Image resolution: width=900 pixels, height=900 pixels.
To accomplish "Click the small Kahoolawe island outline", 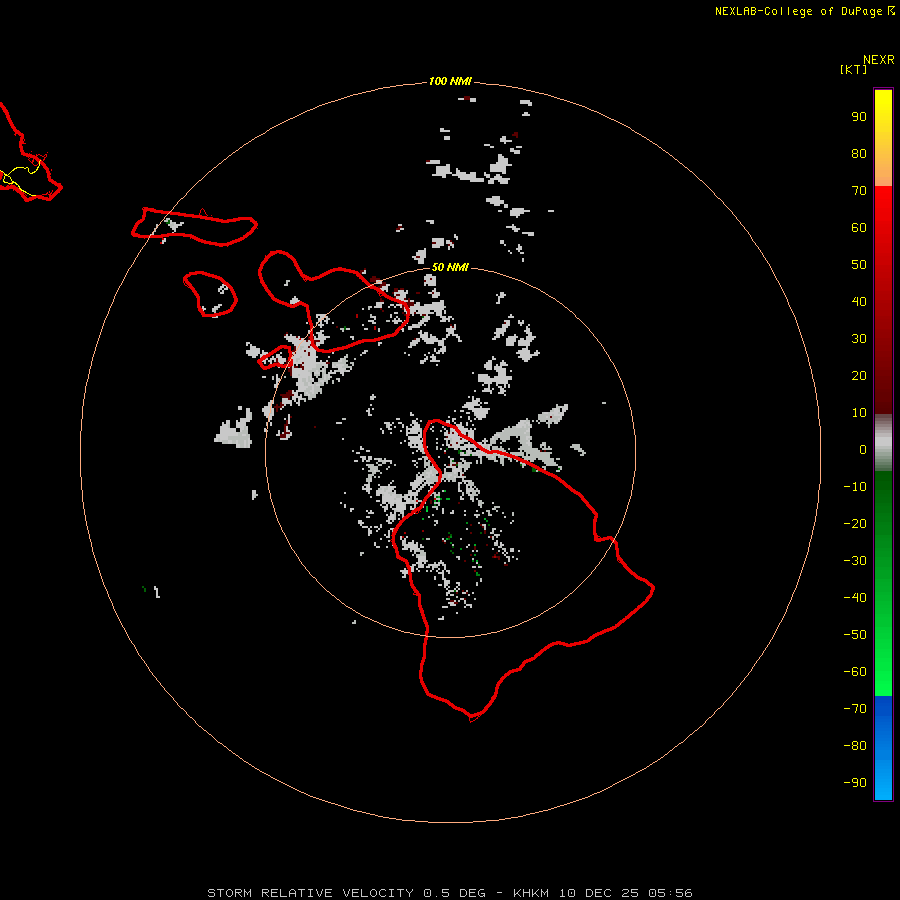I will point(276,357).
